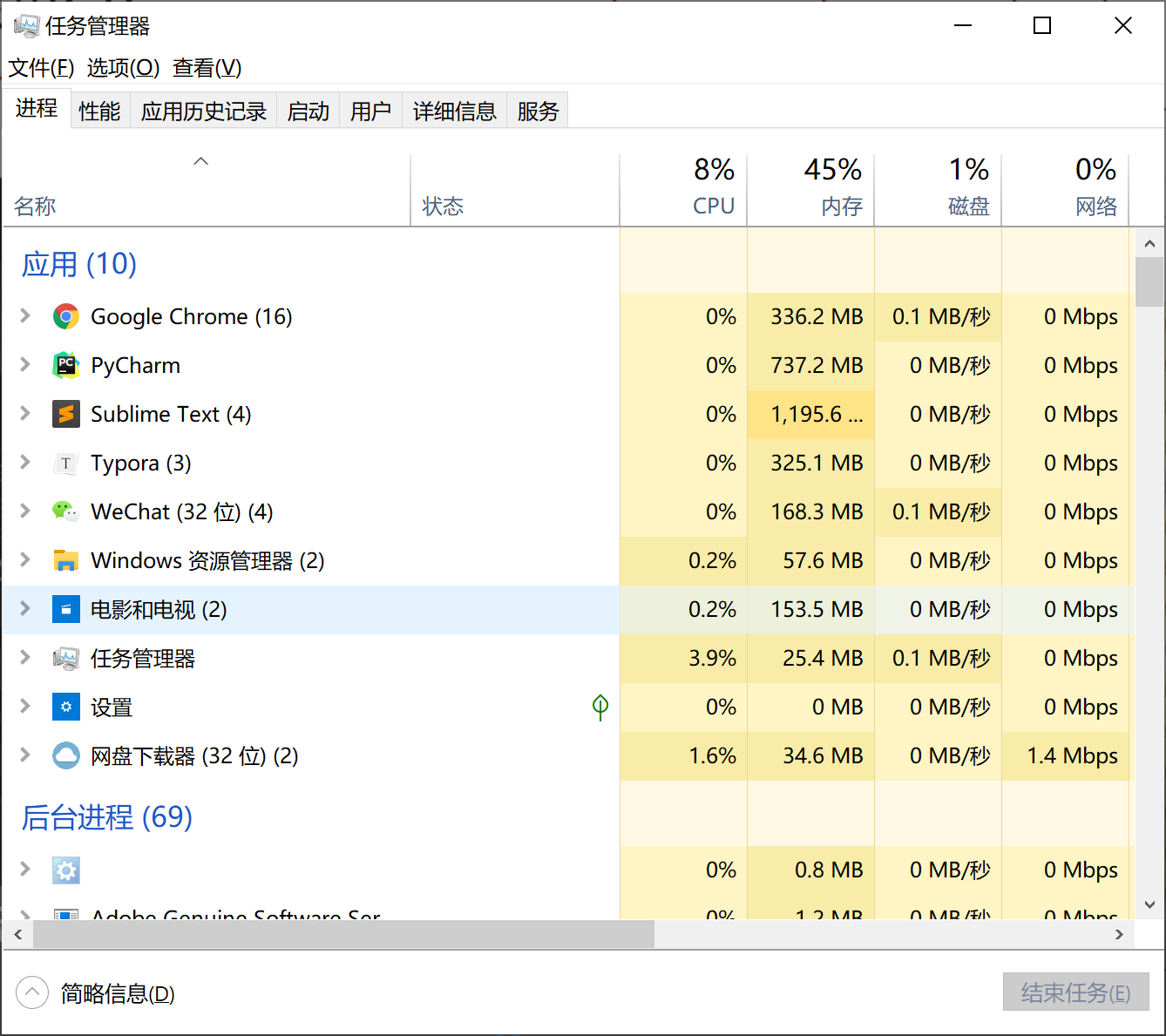Screen dimensions: 1166x1036
Task: Click the WeChat app icon
Action: tap(66, 511)
